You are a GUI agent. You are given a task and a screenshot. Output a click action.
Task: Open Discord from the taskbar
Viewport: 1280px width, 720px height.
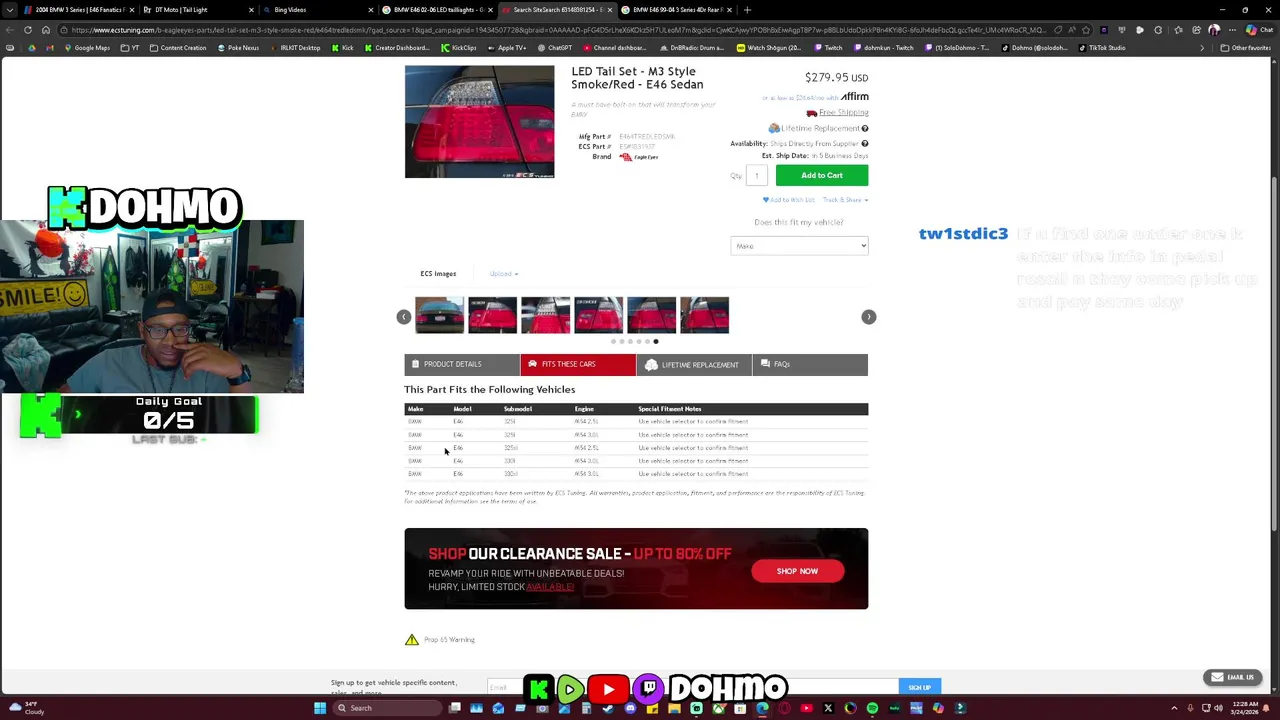(x=630, y=708)
